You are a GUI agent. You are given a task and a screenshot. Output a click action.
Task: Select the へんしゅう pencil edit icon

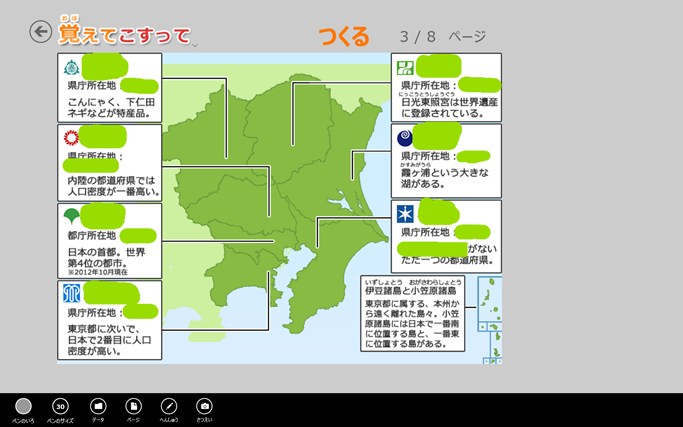[x=169, y=406]
